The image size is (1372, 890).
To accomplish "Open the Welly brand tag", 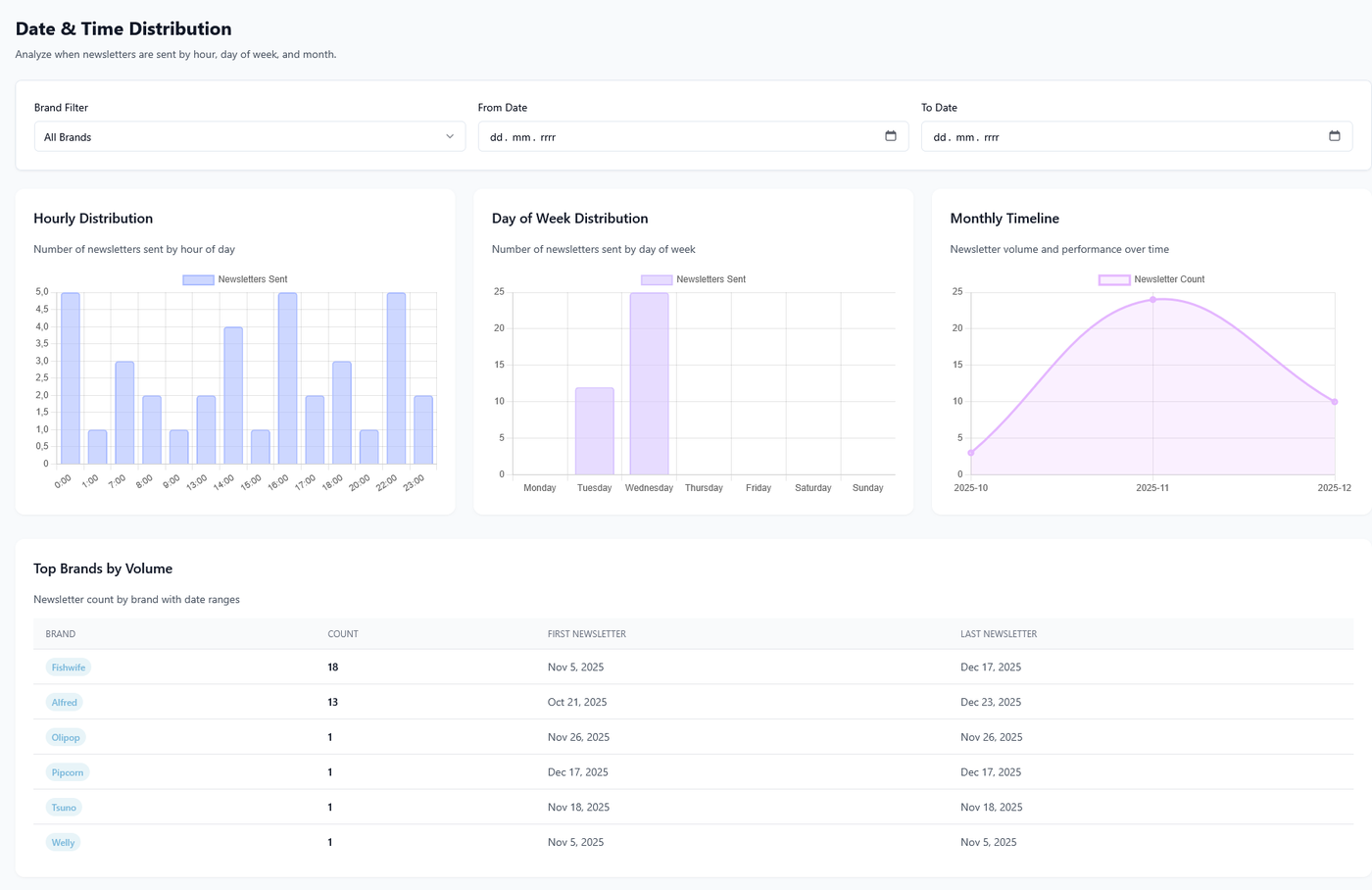I will pos(64,842).
